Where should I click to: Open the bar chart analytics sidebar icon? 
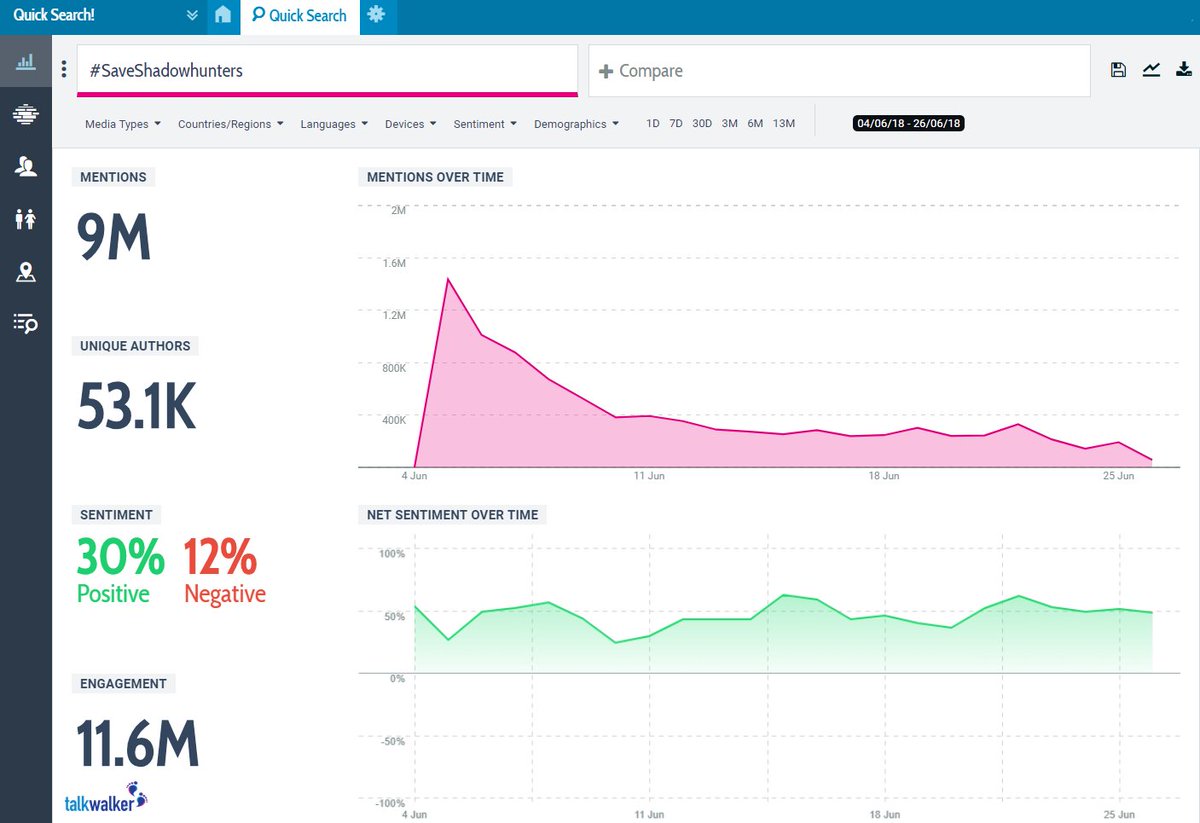26,63
